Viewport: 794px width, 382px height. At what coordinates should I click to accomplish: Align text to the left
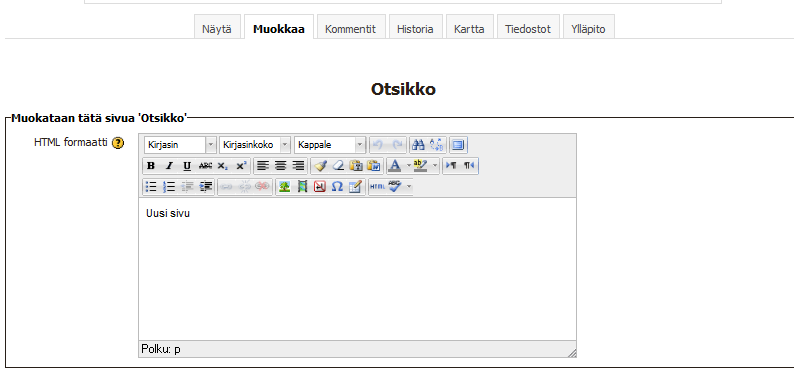[x=262, y=166]
